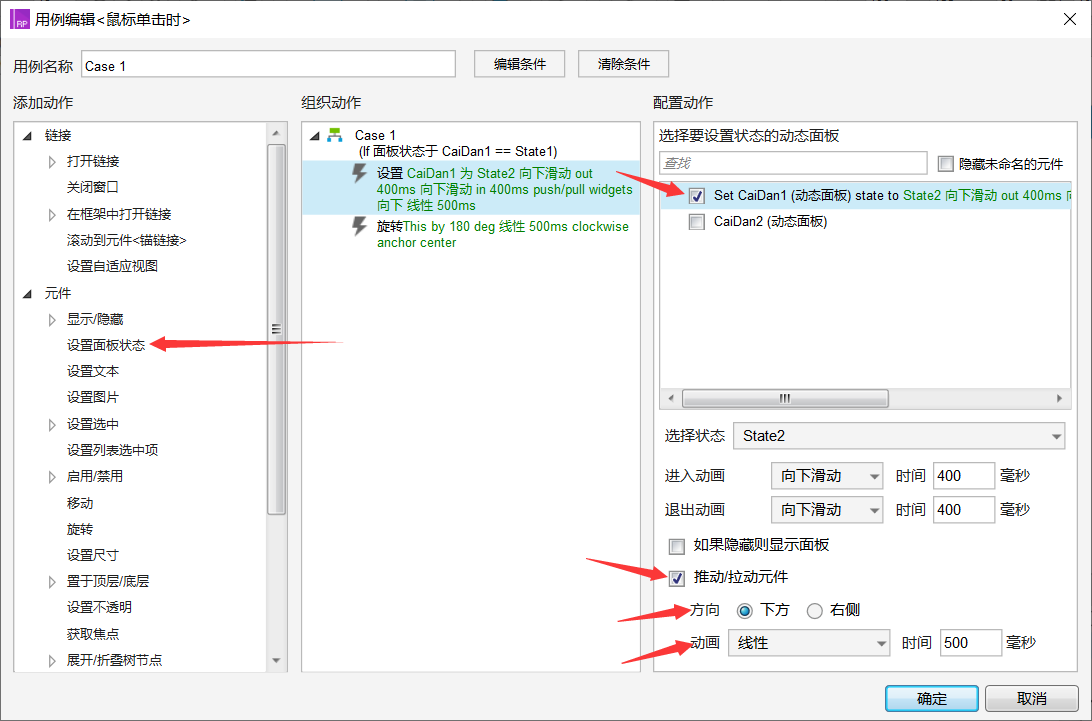
Task: Click vertical scrollbar thumb in 添加动作 list
Action: click(x=276, y=329)
